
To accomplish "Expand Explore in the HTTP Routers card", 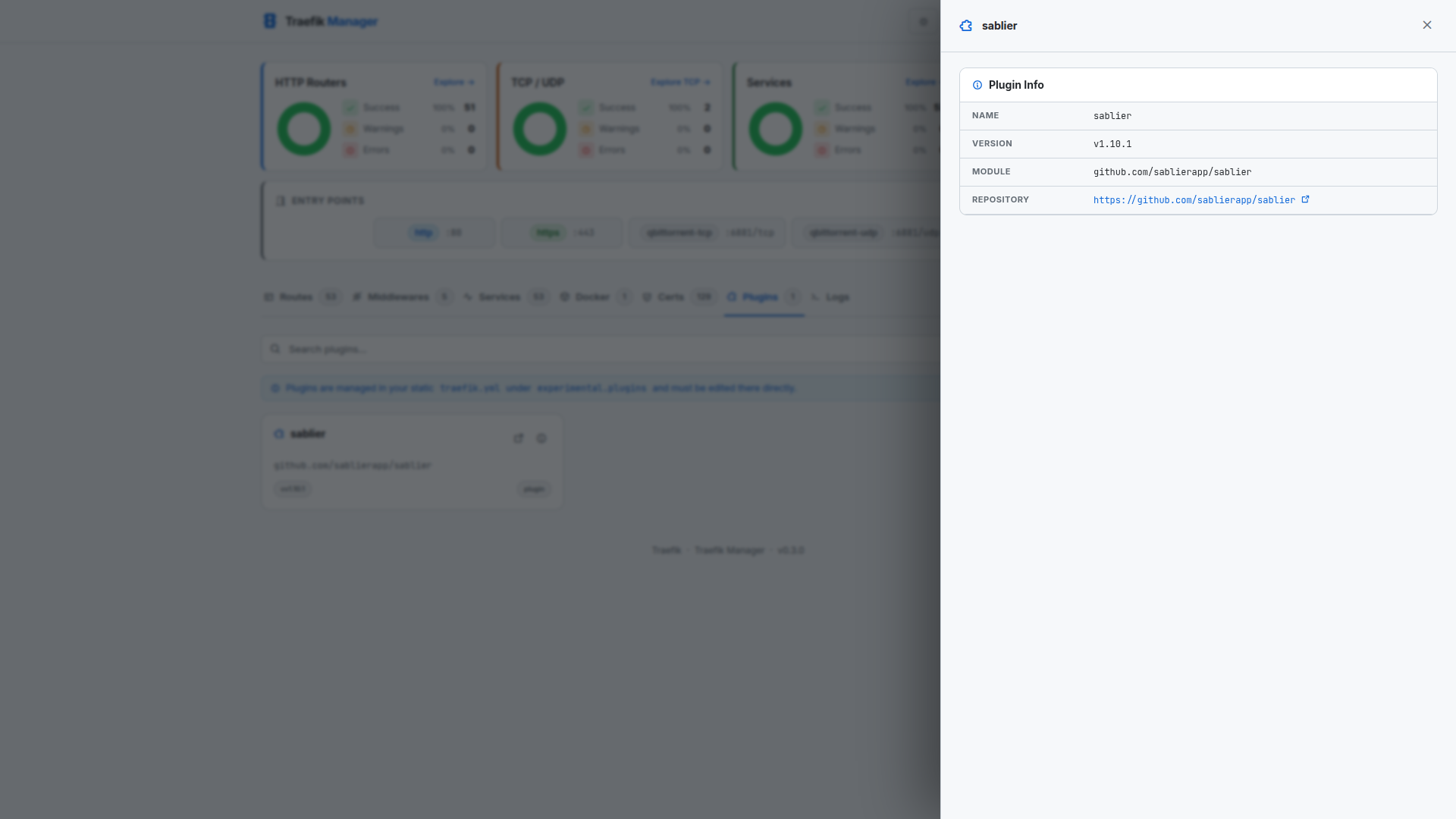I will click(x=453, y=82).
